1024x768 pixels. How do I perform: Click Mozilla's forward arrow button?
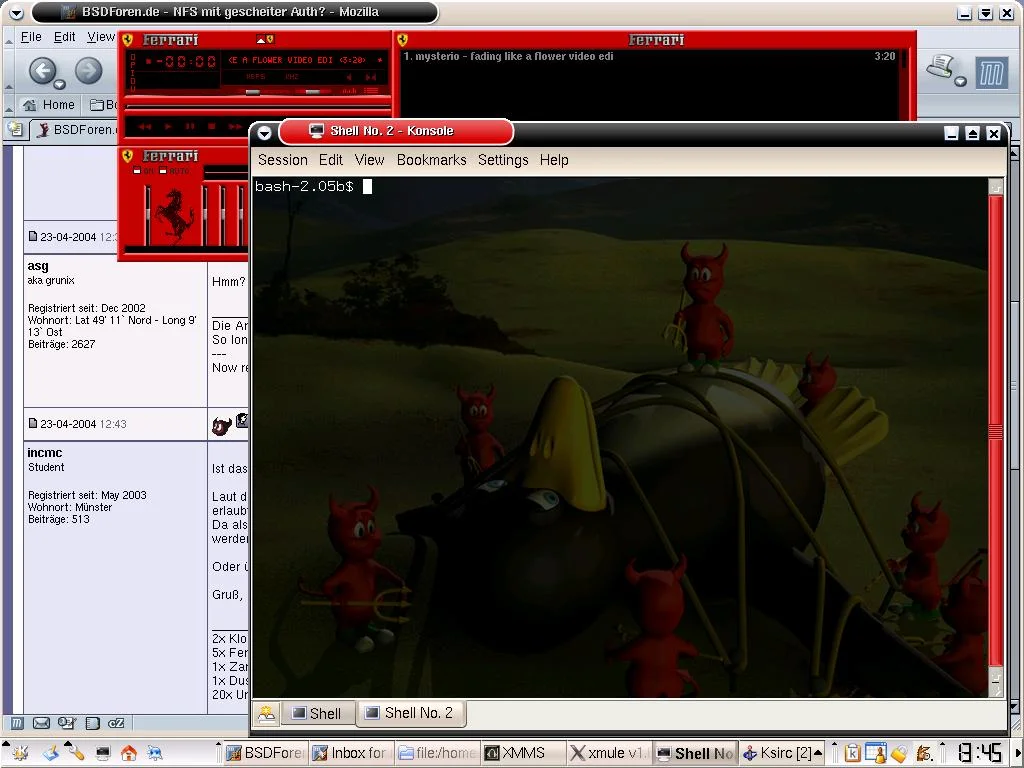pyautogui.click(x=88, y=70)
